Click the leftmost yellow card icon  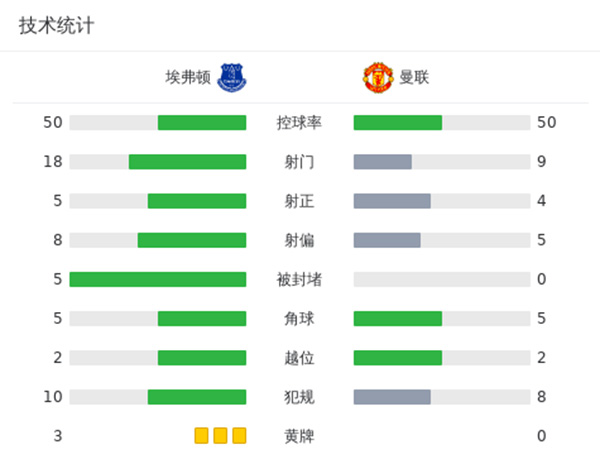[x=202, y=436]
